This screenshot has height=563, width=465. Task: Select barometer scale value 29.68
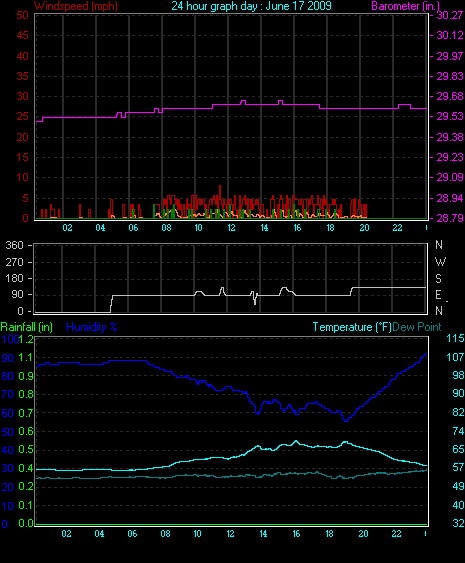point(450,96)
